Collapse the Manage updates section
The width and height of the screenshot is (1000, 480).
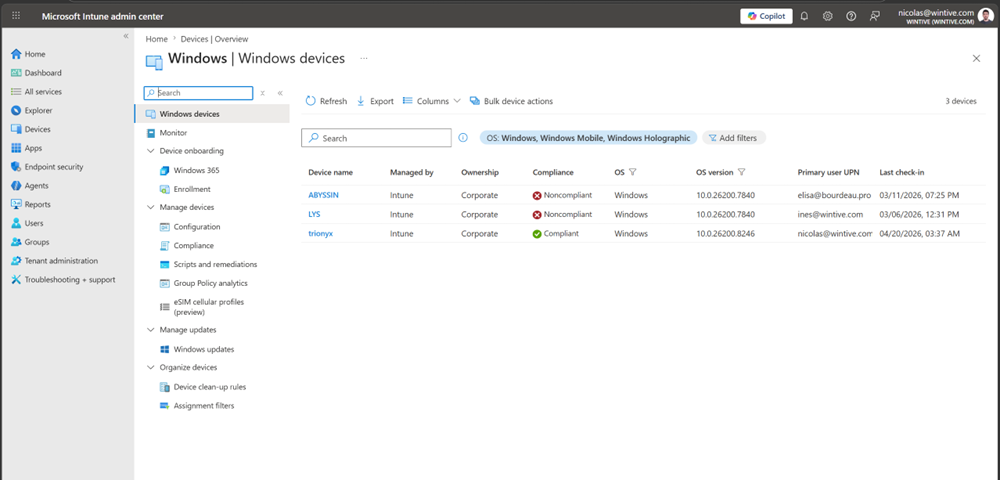point(151,330)
